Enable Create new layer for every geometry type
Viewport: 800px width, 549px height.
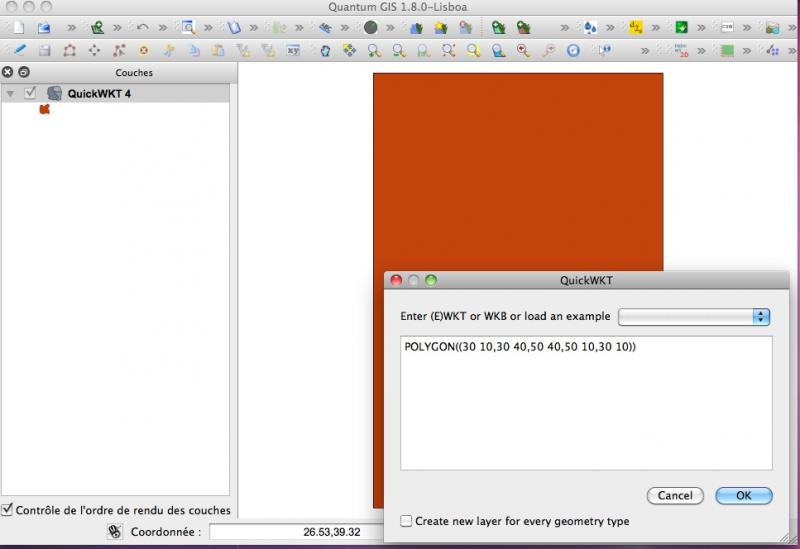(406, 521)
